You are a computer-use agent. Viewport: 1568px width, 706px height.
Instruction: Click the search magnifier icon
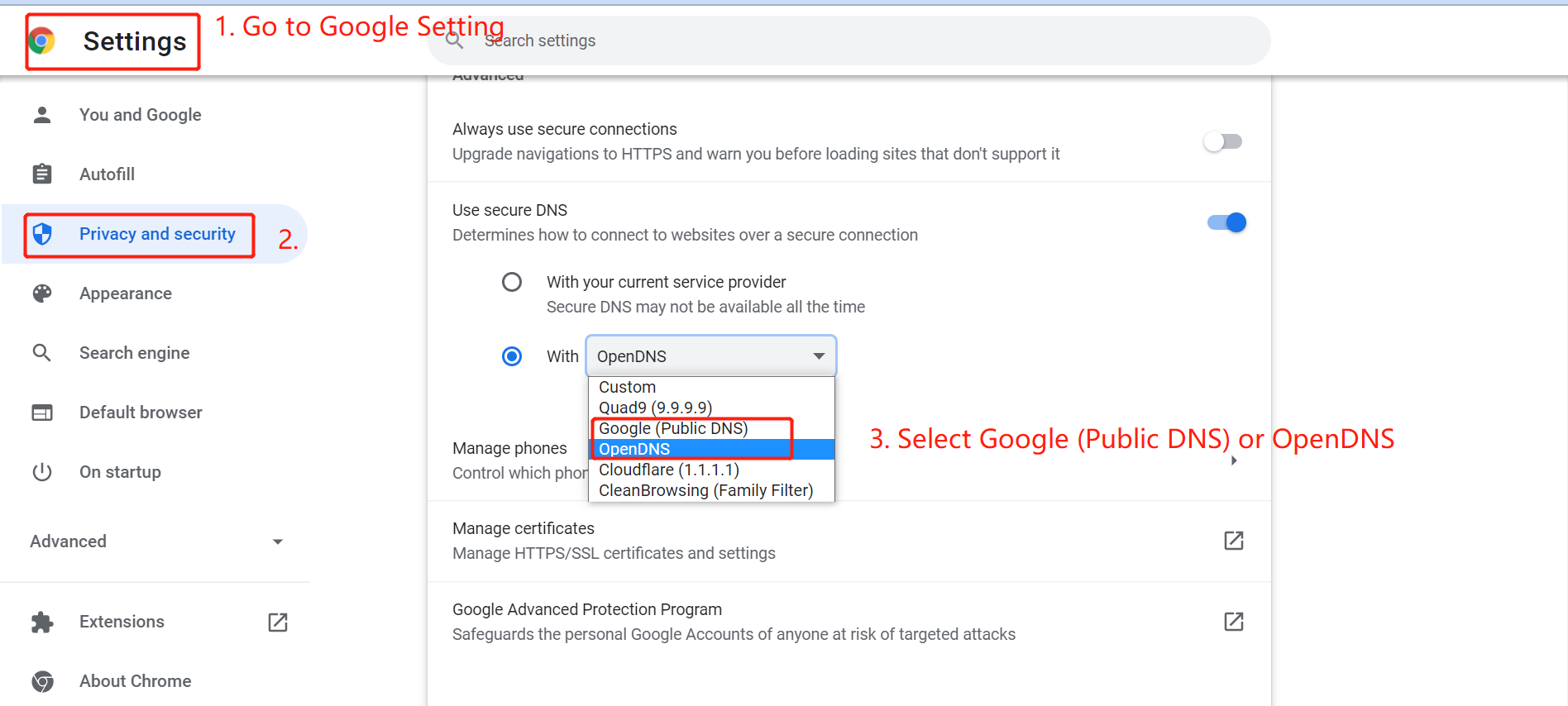[454, 41]
